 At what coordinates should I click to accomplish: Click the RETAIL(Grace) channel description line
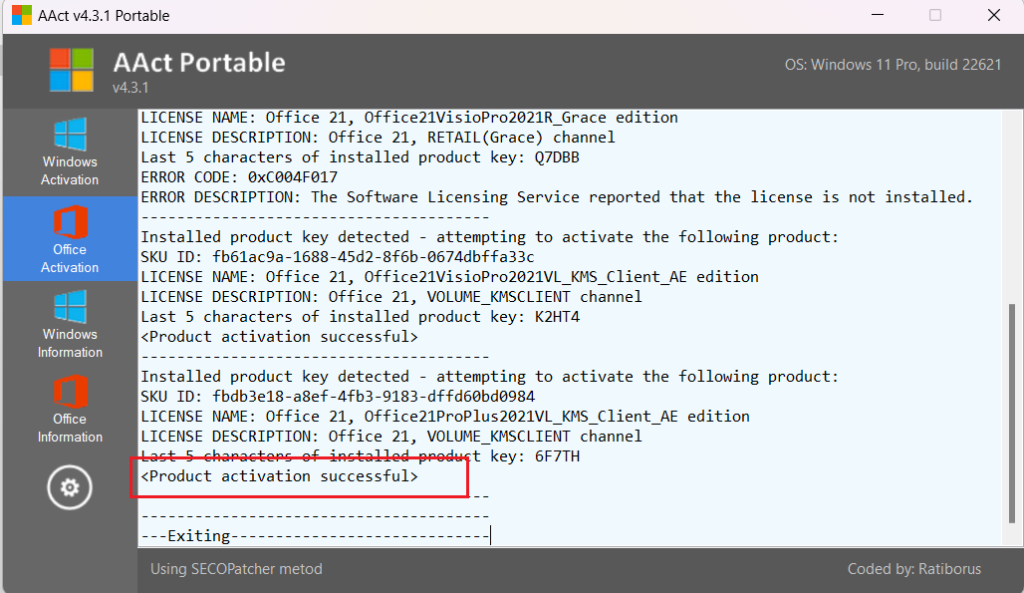(378, 138)
